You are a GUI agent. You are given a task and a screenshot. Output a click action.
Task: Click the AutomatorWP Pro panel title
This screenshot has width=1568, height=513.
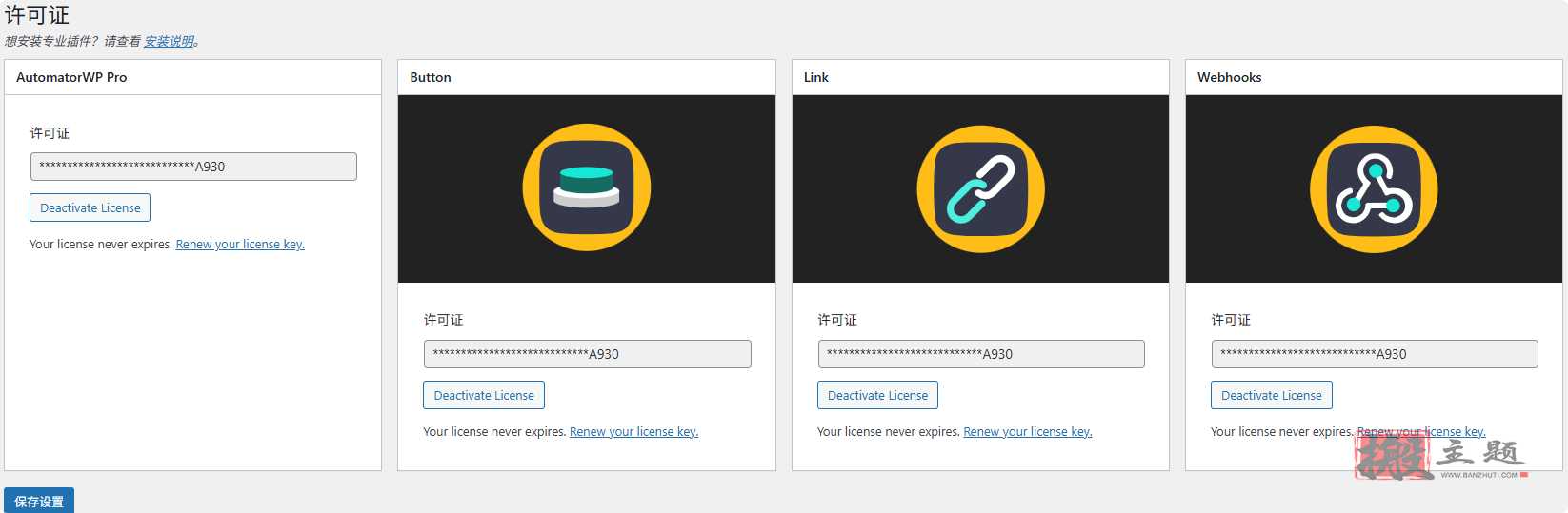pyautogui.click(x=71, y=77)
